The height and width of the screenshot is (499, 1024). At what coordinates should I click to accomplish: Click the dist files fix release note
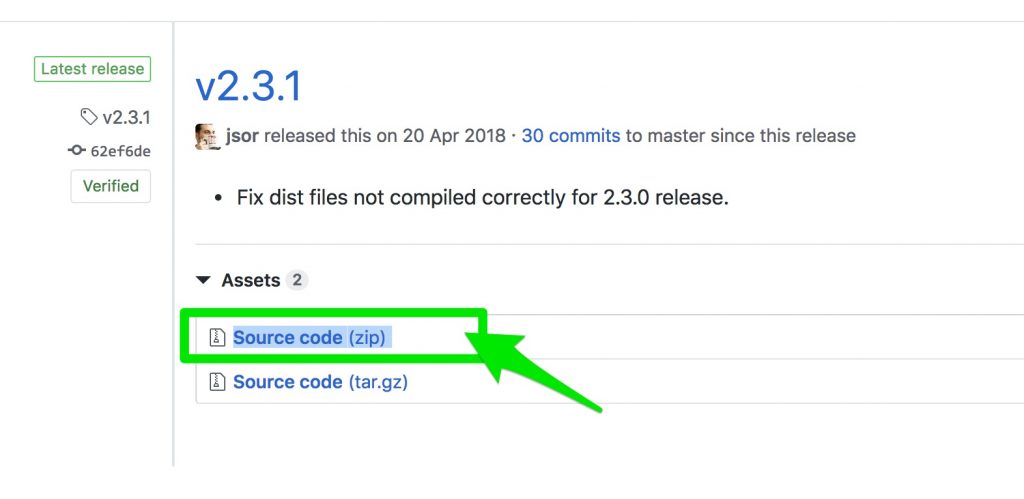[x=482, y=197]
